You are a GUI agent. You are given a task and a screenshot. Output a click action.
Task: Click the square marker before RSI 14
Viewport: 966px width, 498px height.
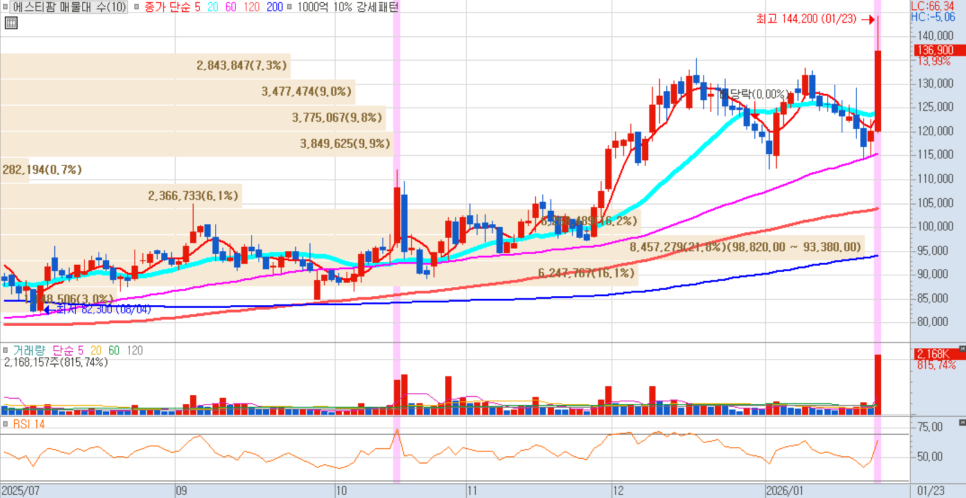click(x=6, y=424)
